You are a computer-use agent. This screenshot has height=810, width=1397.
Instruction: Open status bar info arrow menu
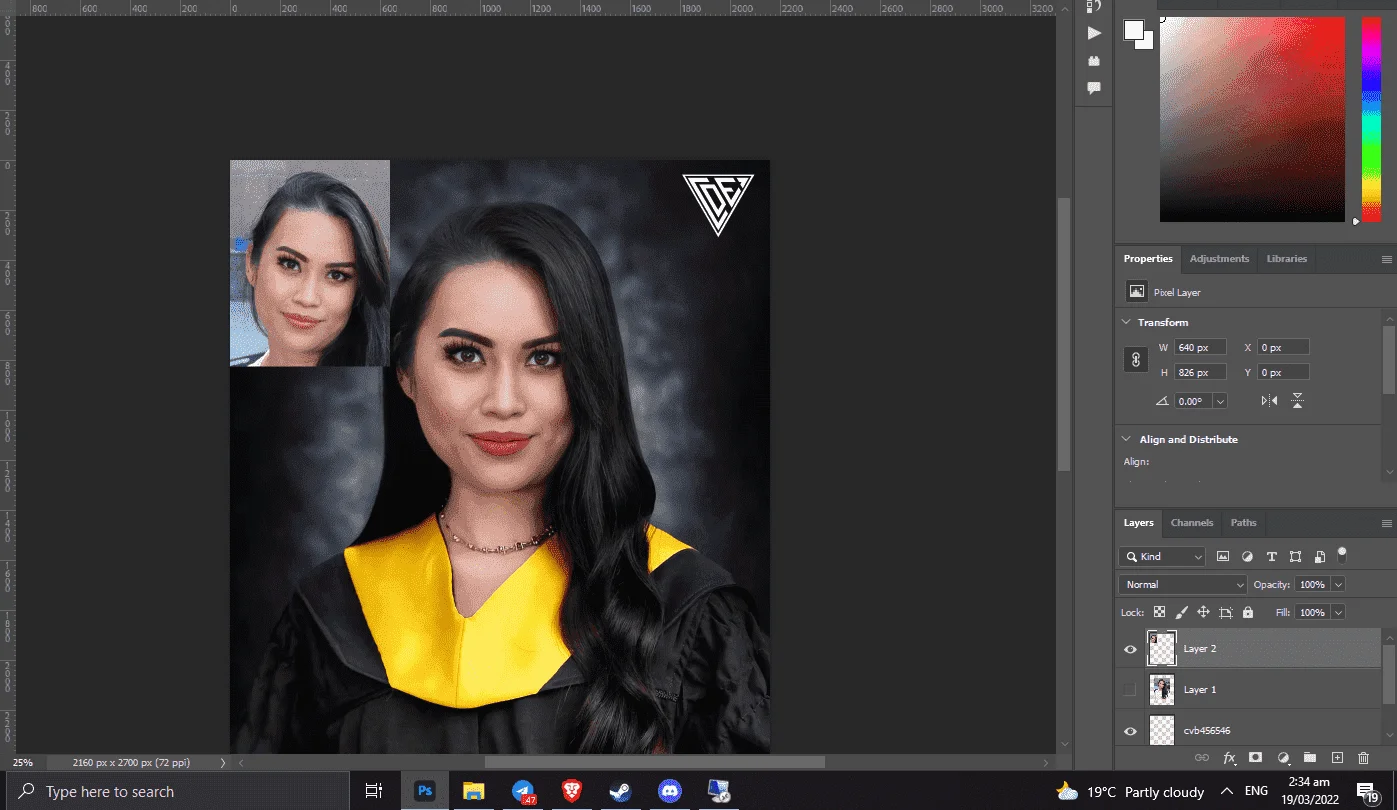[223, 762]
